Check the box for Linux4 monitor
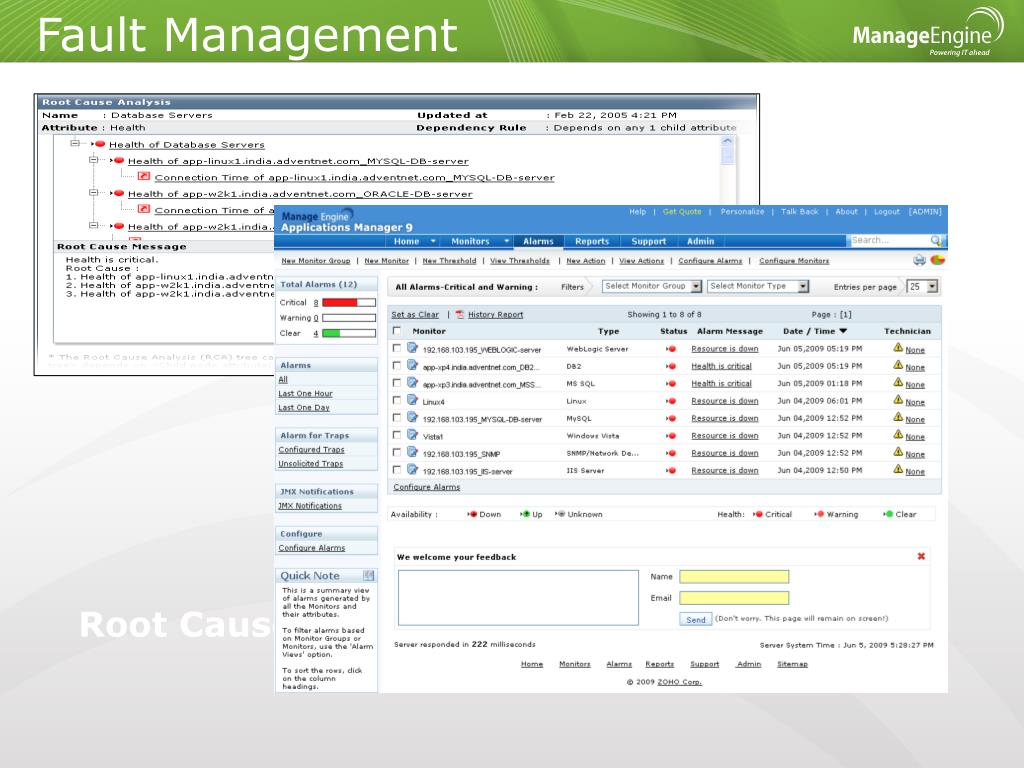 pyautogui.click(x=396, y=400)
